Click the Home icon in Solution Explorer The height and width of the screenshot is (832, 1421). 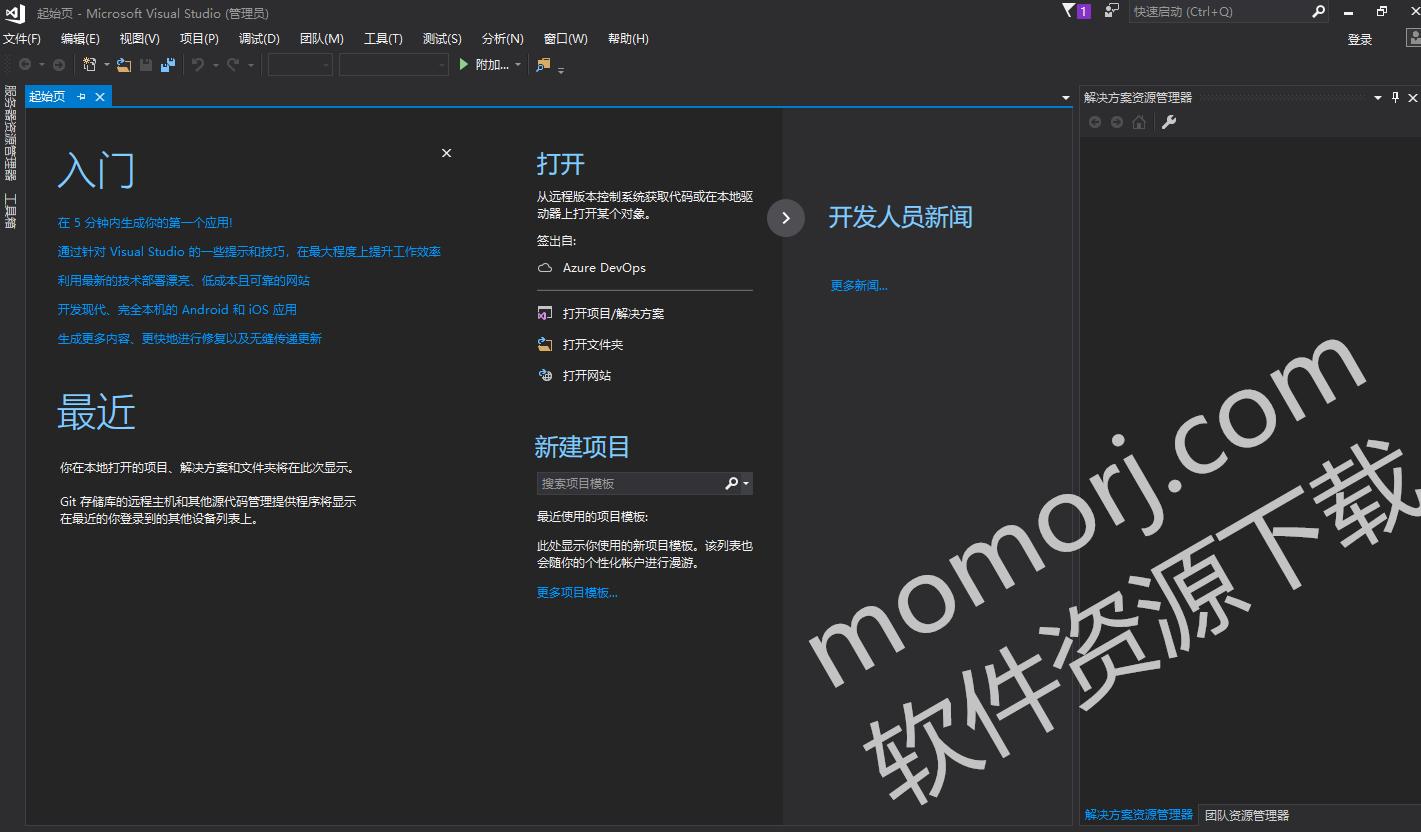click(1139, 122)
